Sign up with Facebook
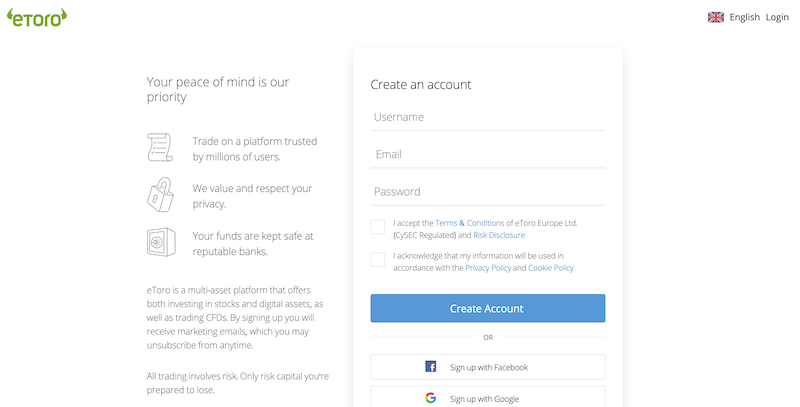800x407 pixels. pos(488,367)
